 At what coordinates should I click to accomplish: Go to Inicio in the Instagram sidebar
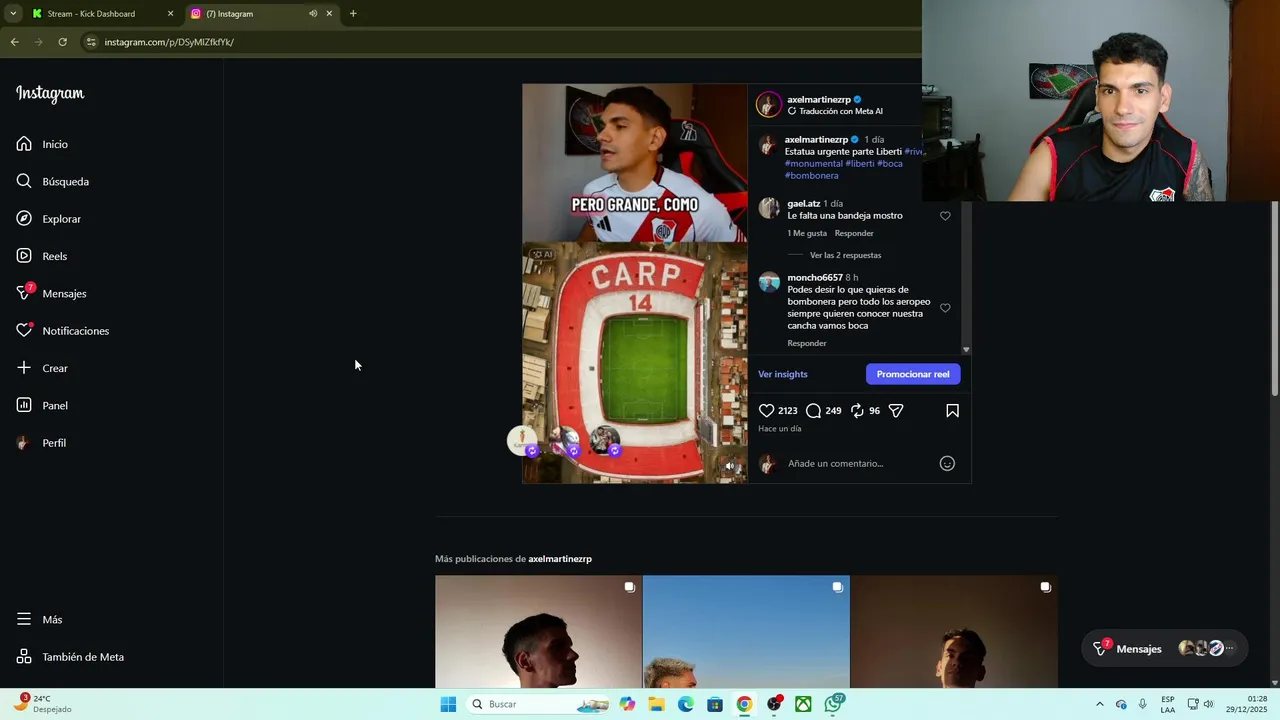coord(42,144)
